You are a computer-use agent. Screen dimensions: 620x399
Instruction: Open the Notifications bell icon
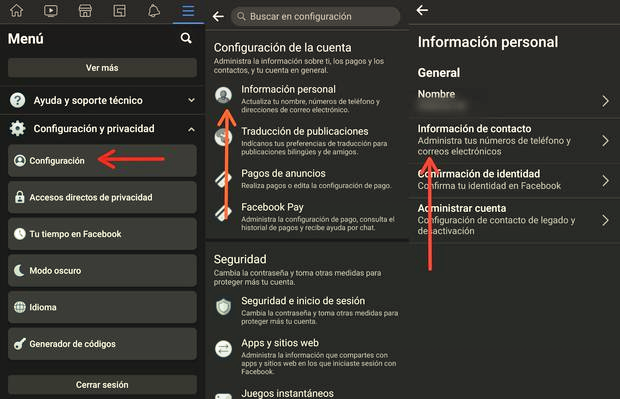154,11
